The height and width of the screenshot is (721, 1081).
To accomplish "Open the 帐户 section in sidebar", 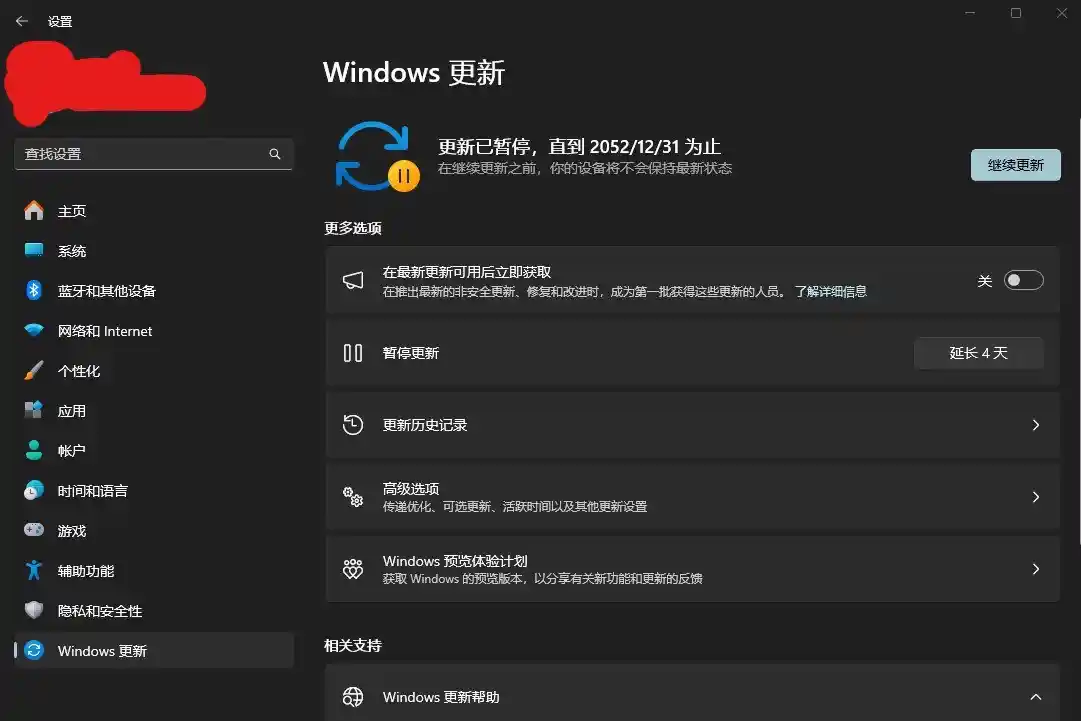I will 33,451.
